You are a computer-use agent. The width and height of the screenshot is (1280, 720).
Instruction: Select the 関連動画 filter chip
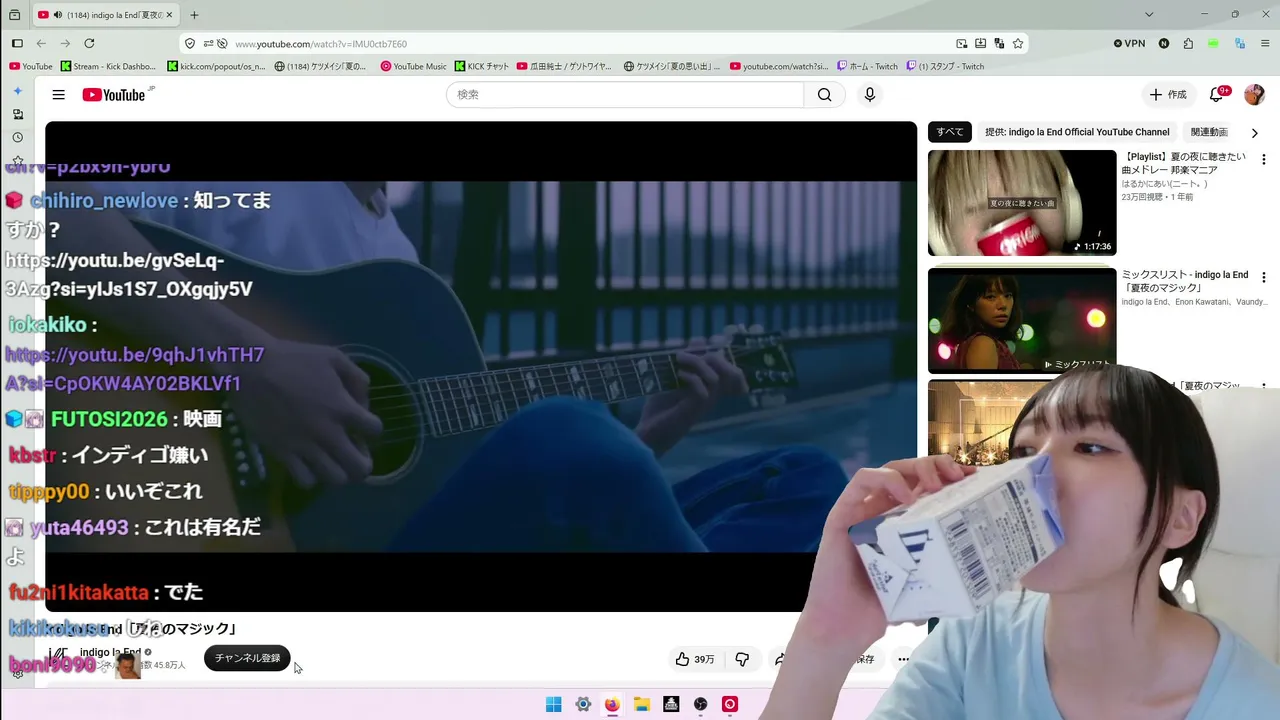1209,132
